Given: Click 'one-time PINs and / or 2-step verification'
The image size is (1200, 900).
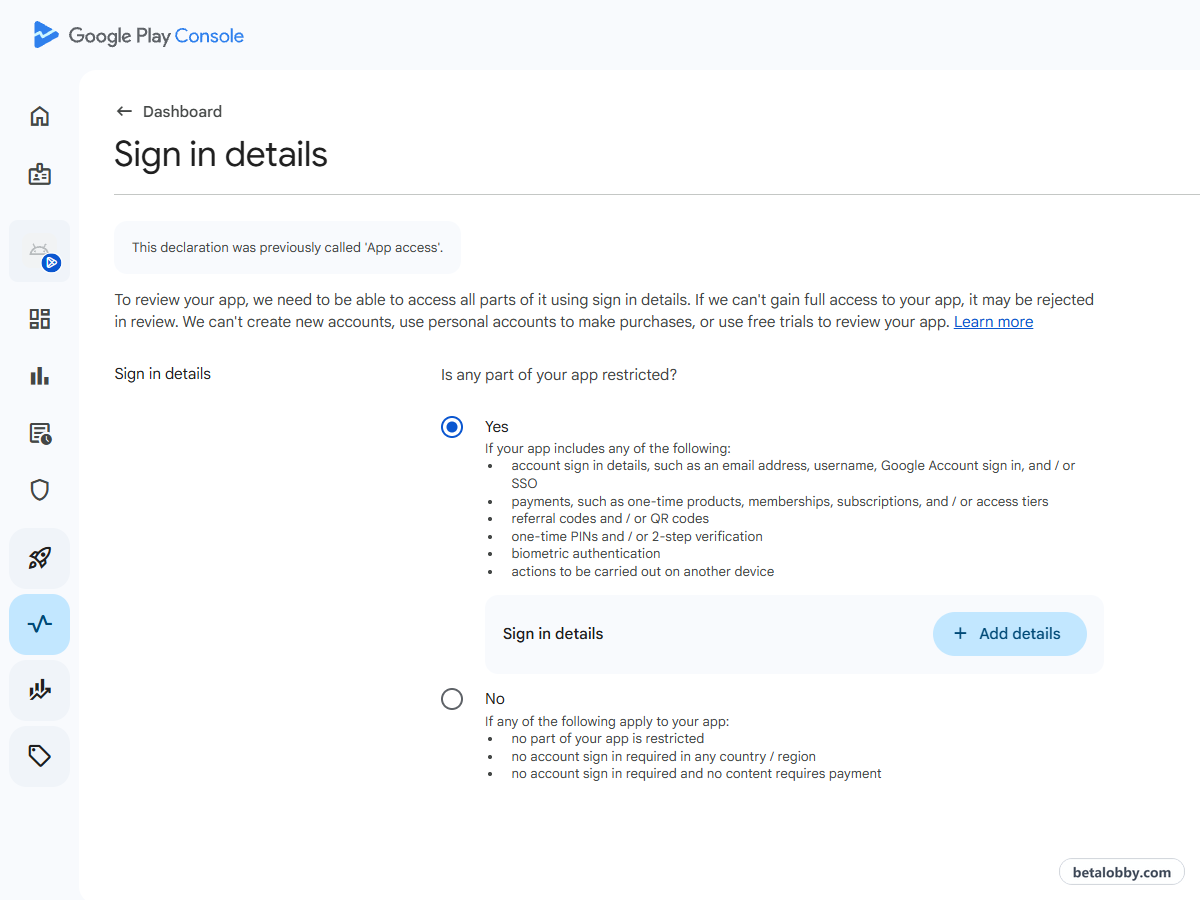Looking at the screenshot, I should click(637, 537).
